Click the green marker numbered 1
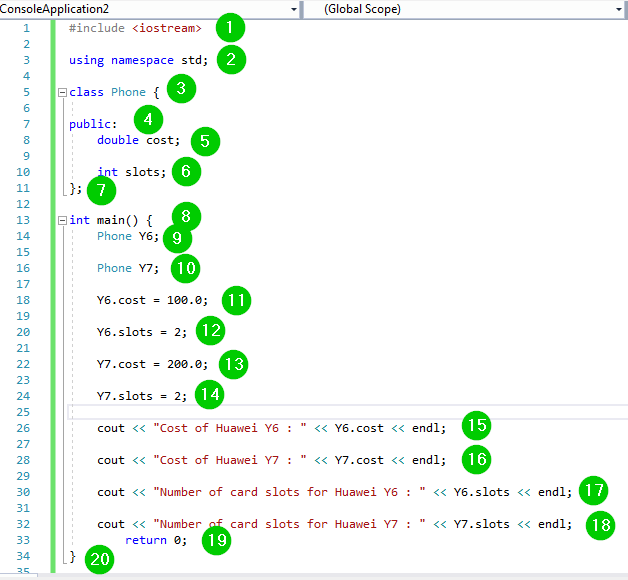This screenshot has height=580, width=628. coord(230,27)
